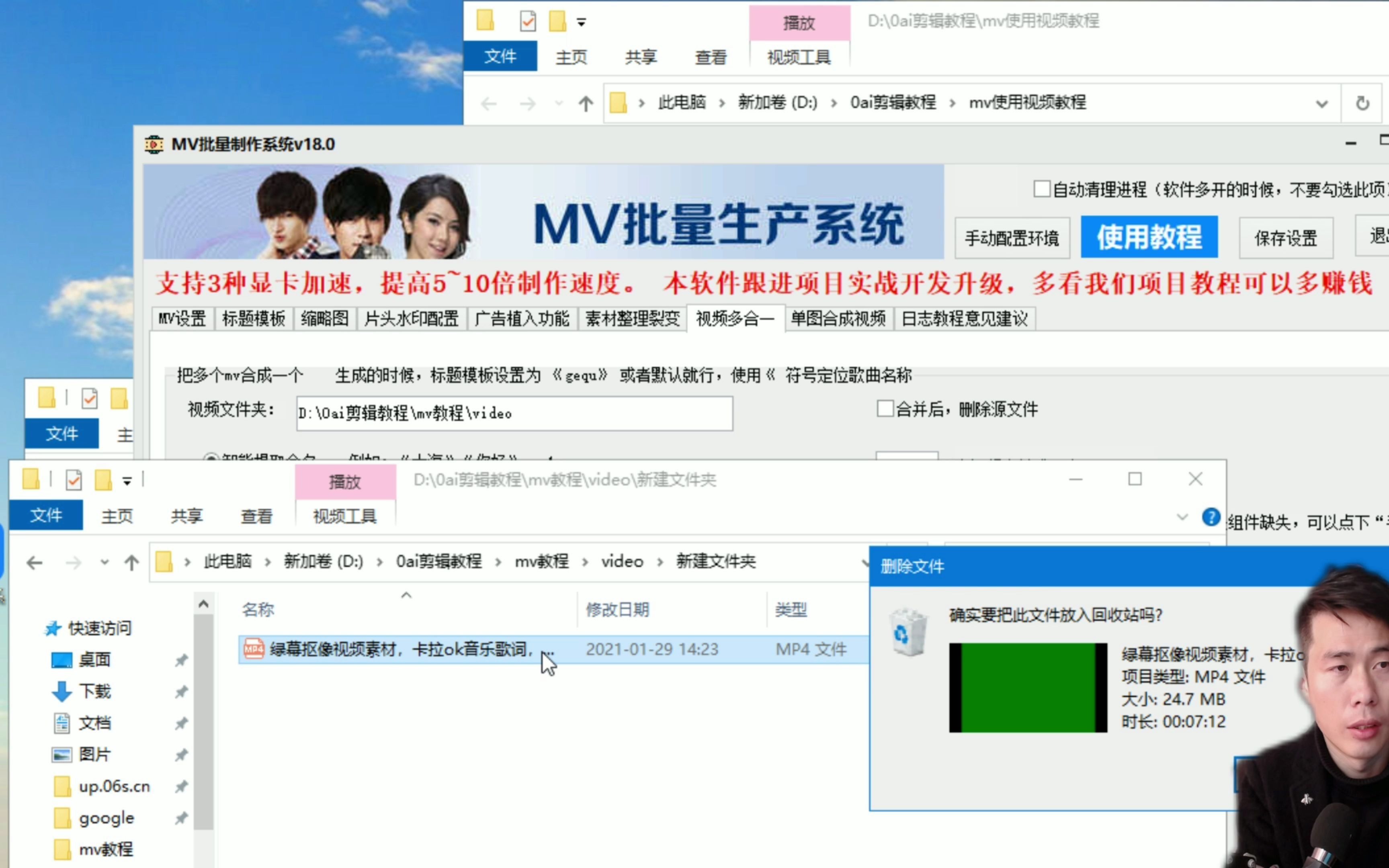Sort by 类型 column header
The image size is (1389, 868).
click(791, 609)
